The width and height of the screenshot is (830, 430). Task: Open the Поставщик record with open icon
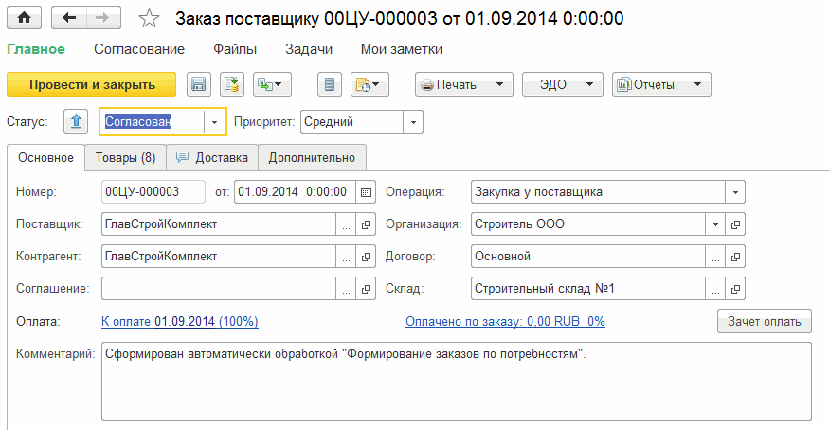pyautogui.click(x=365, y=225)
